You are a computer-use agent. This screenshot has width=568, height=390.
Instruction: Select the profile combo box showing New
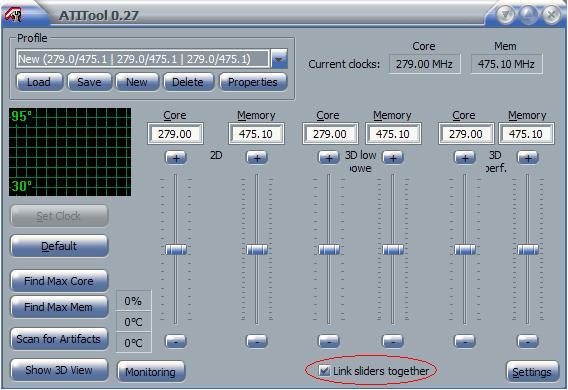point(143,59)
